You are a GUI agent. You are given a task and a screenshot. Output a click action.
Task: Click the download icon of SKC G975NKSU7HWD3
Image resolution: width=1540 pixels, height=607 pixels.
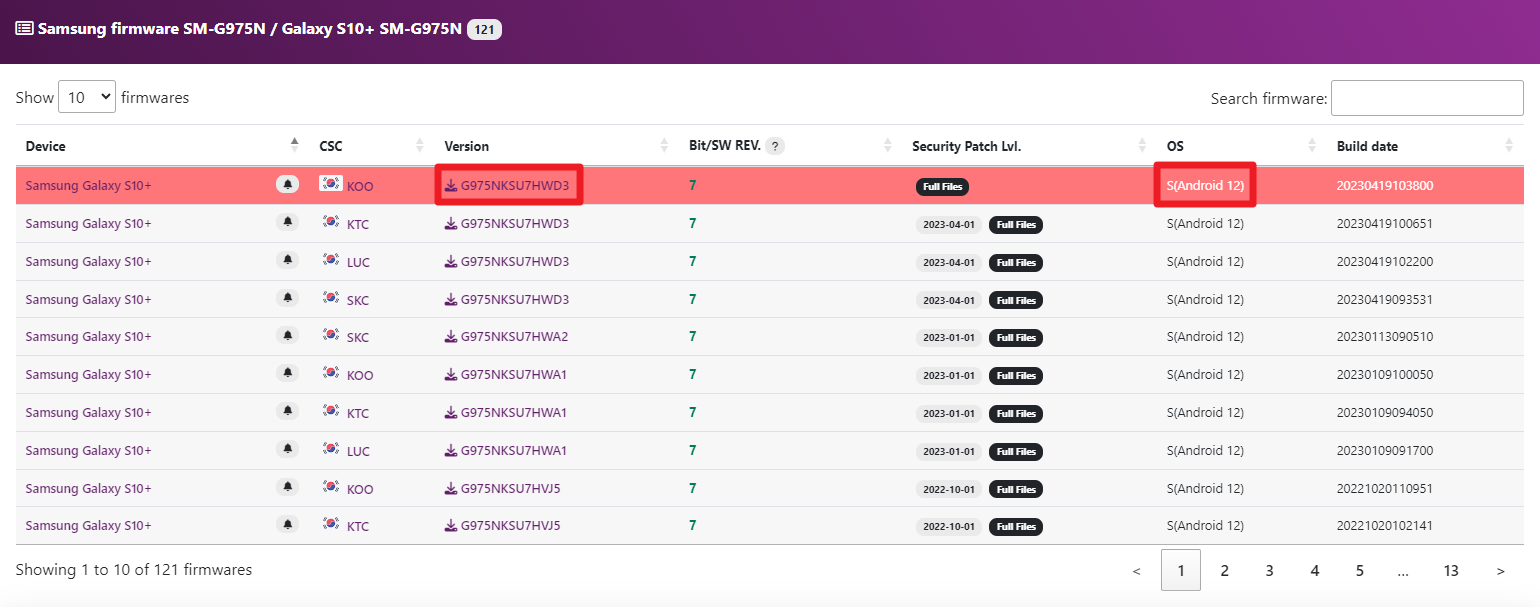451,300
